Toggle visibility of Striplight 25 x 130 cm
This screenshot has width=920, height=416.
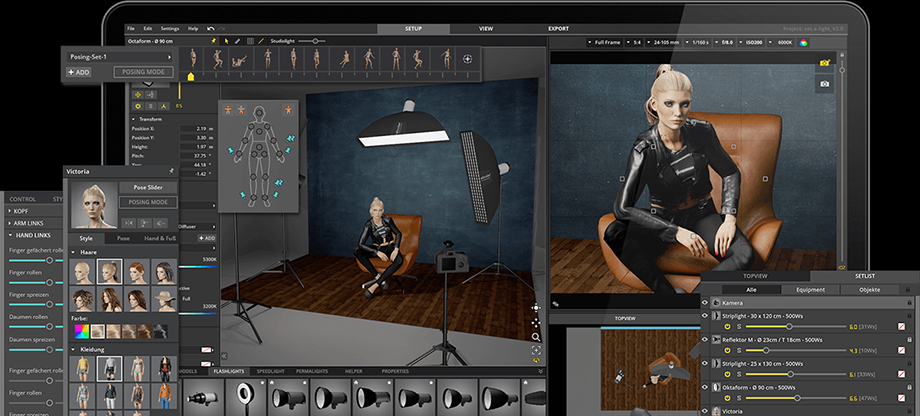(706, 363)
